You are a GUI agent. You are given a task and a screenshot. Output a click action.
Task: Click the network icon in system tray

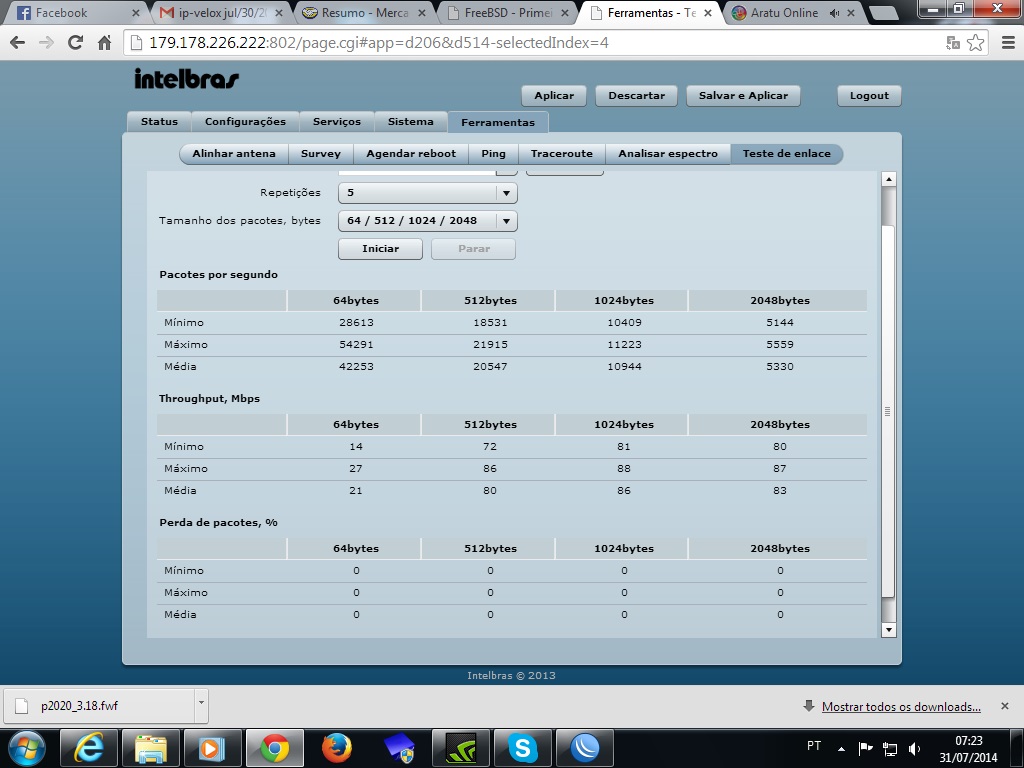pyautogui.click(x=889, y=748)
